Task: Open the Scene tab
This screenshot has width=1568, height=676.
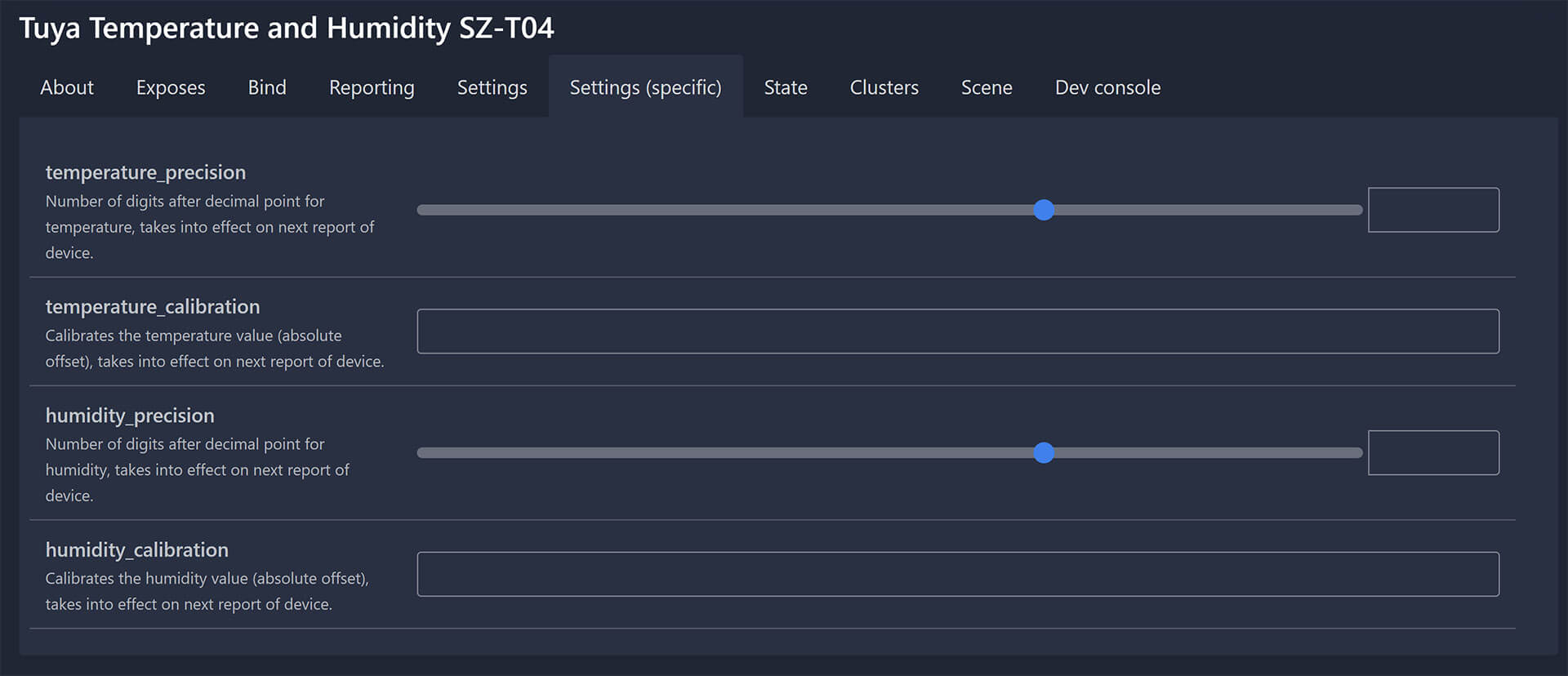Action: [987, 87]
